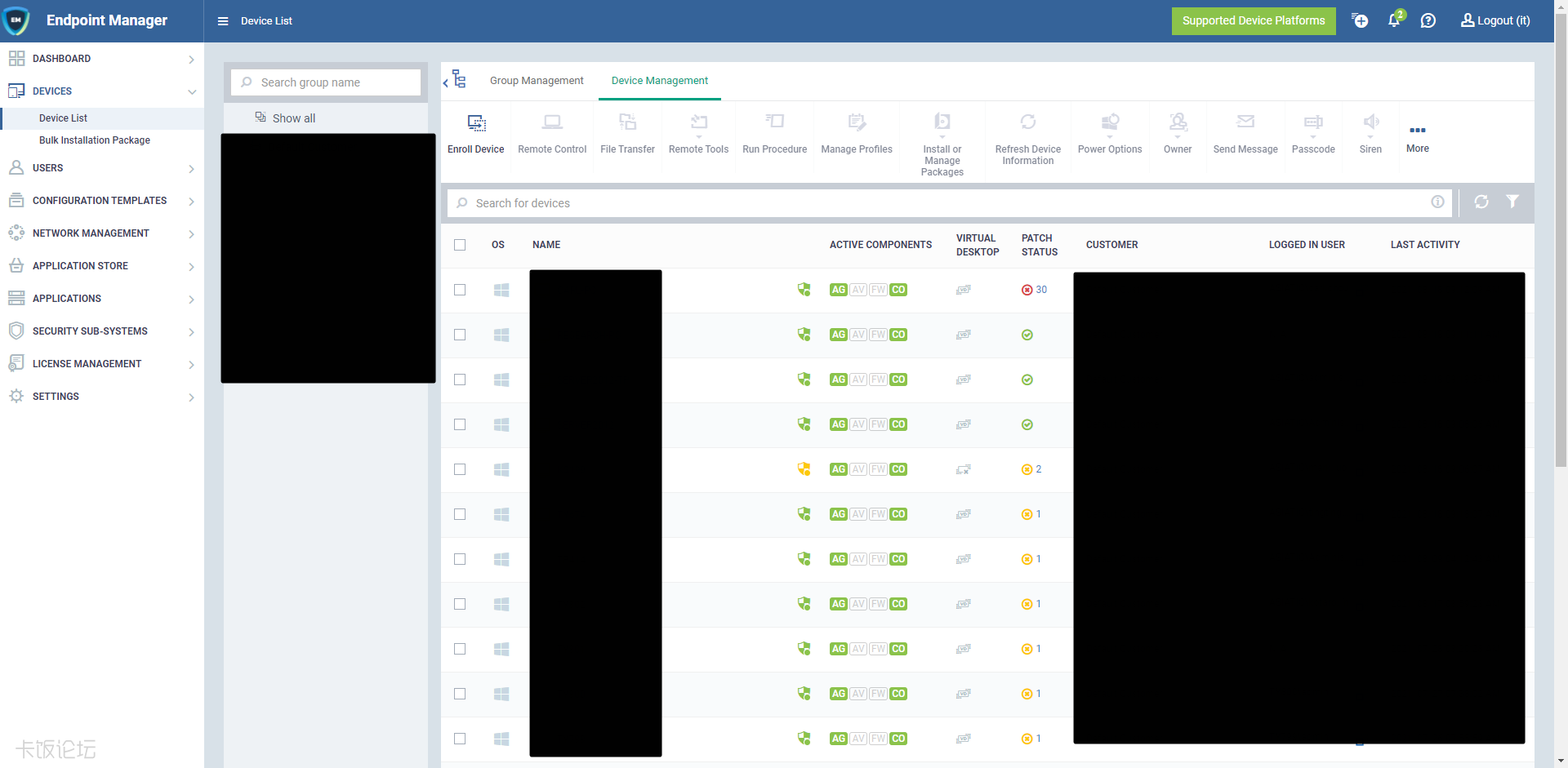The height and width of the screenshot is (768, 1568).
Task: Click the yellow shield status icon
Action: click(804, 468)
